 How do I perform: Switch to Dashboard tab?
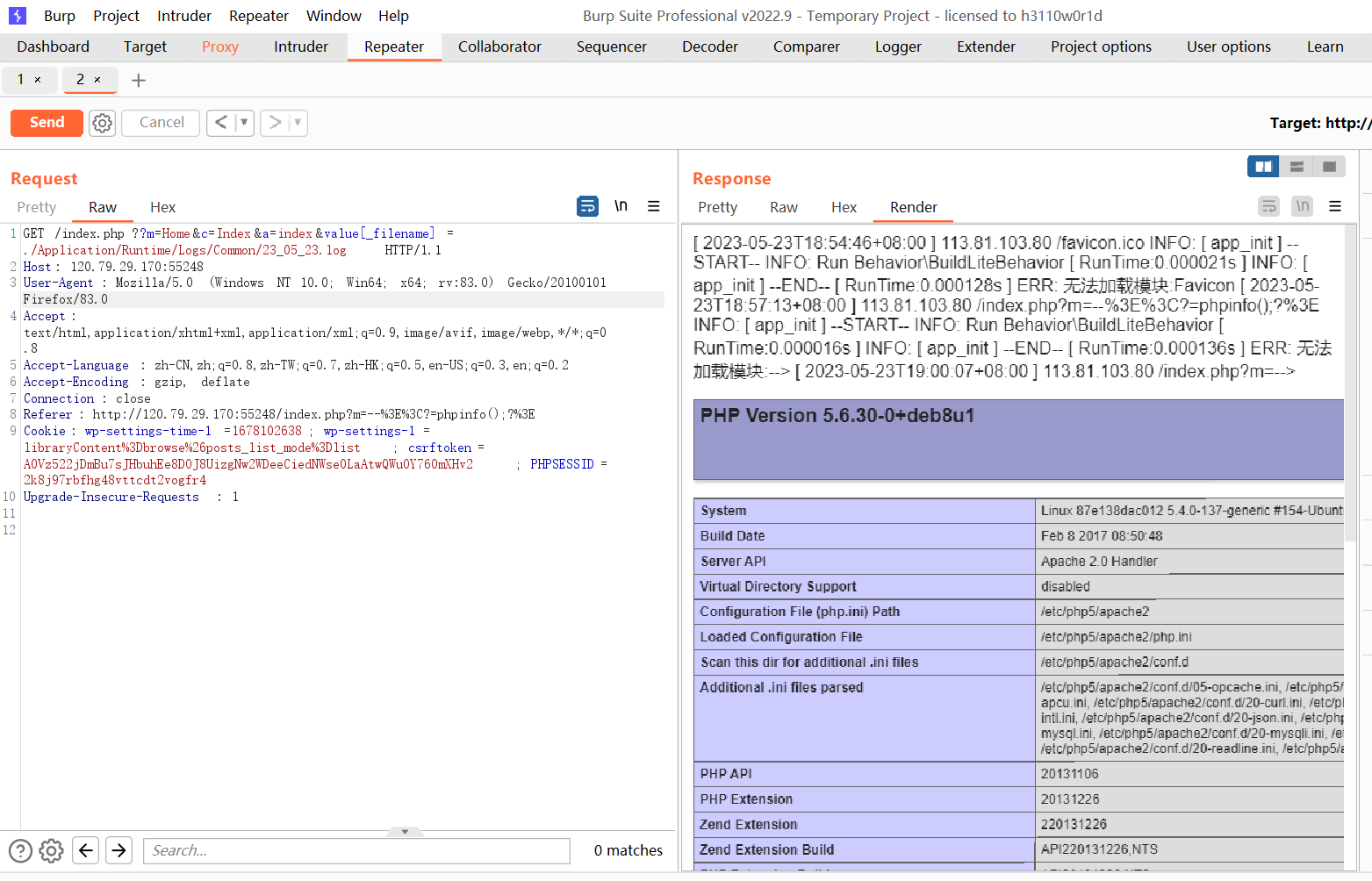tap(53, 47)
